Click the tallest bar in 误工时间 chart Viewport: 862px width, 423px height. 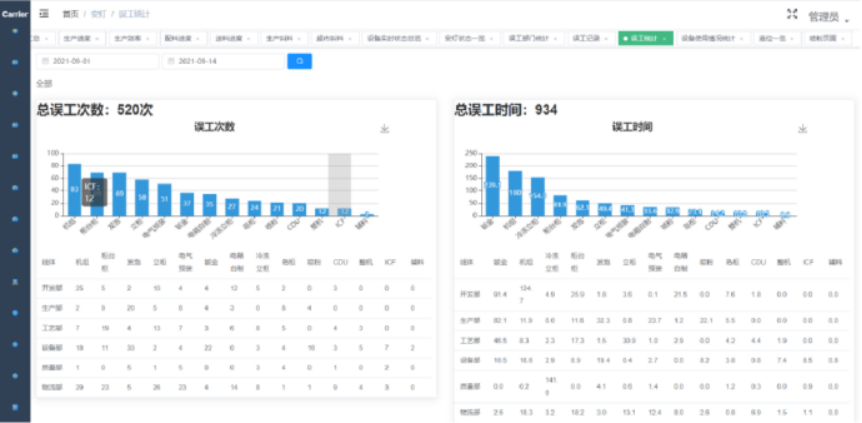[x=492, y=186]
